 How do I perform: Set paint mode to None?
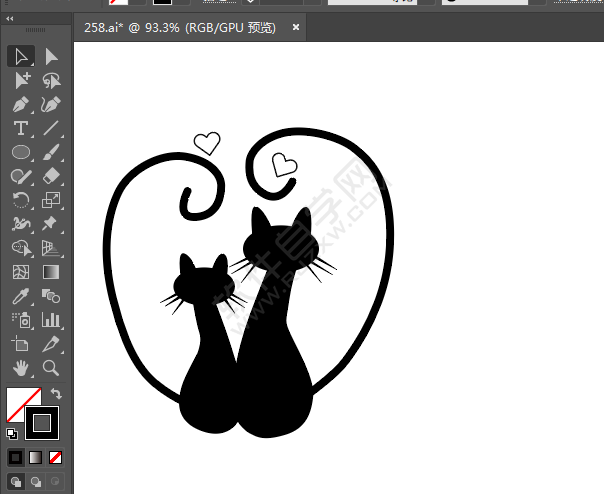point(55,457)
